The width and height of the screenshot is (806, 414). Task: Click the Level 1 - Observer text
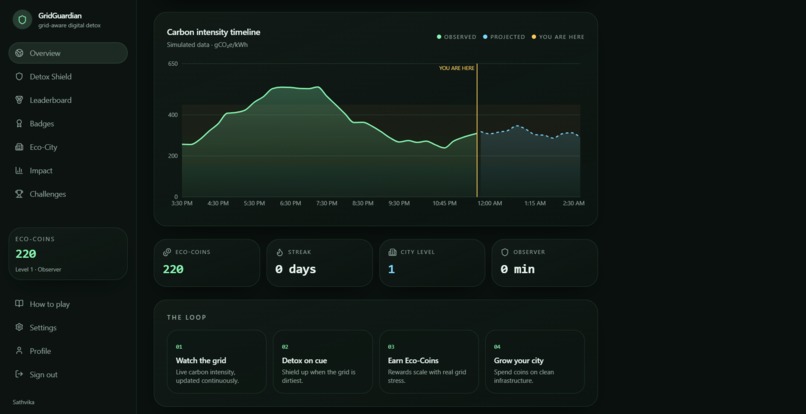[x=38, y=269]
